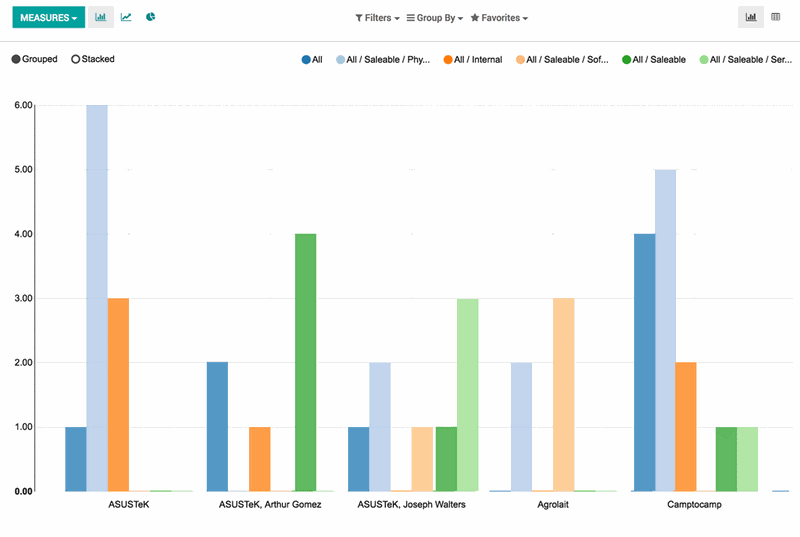
Task: Click the Favorites star icon
Action: tap(475, 18)
